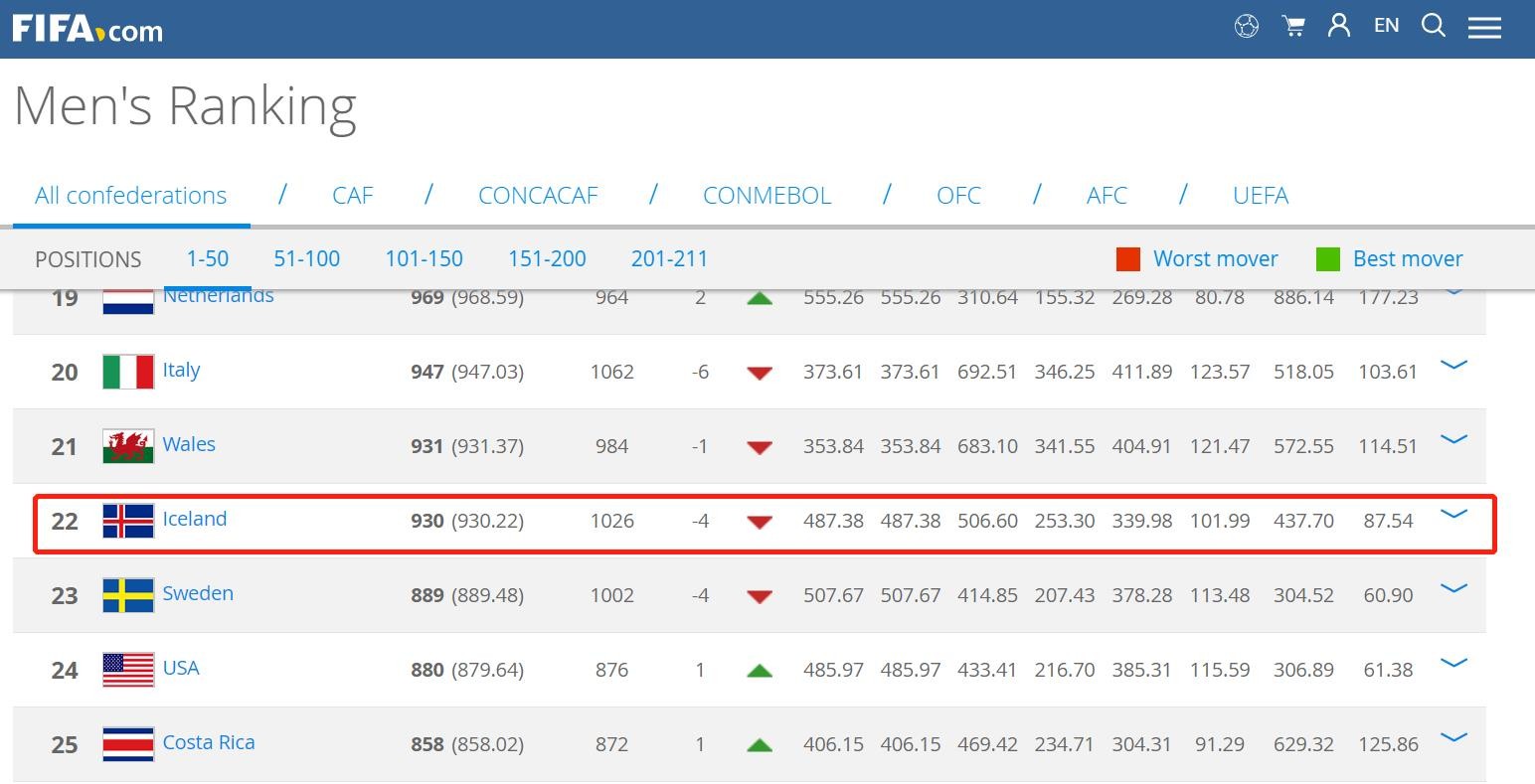1535x784 pixels.
Task: Click Iceland's total points 930 (930.22)
Action: click(x=467, y=521)
